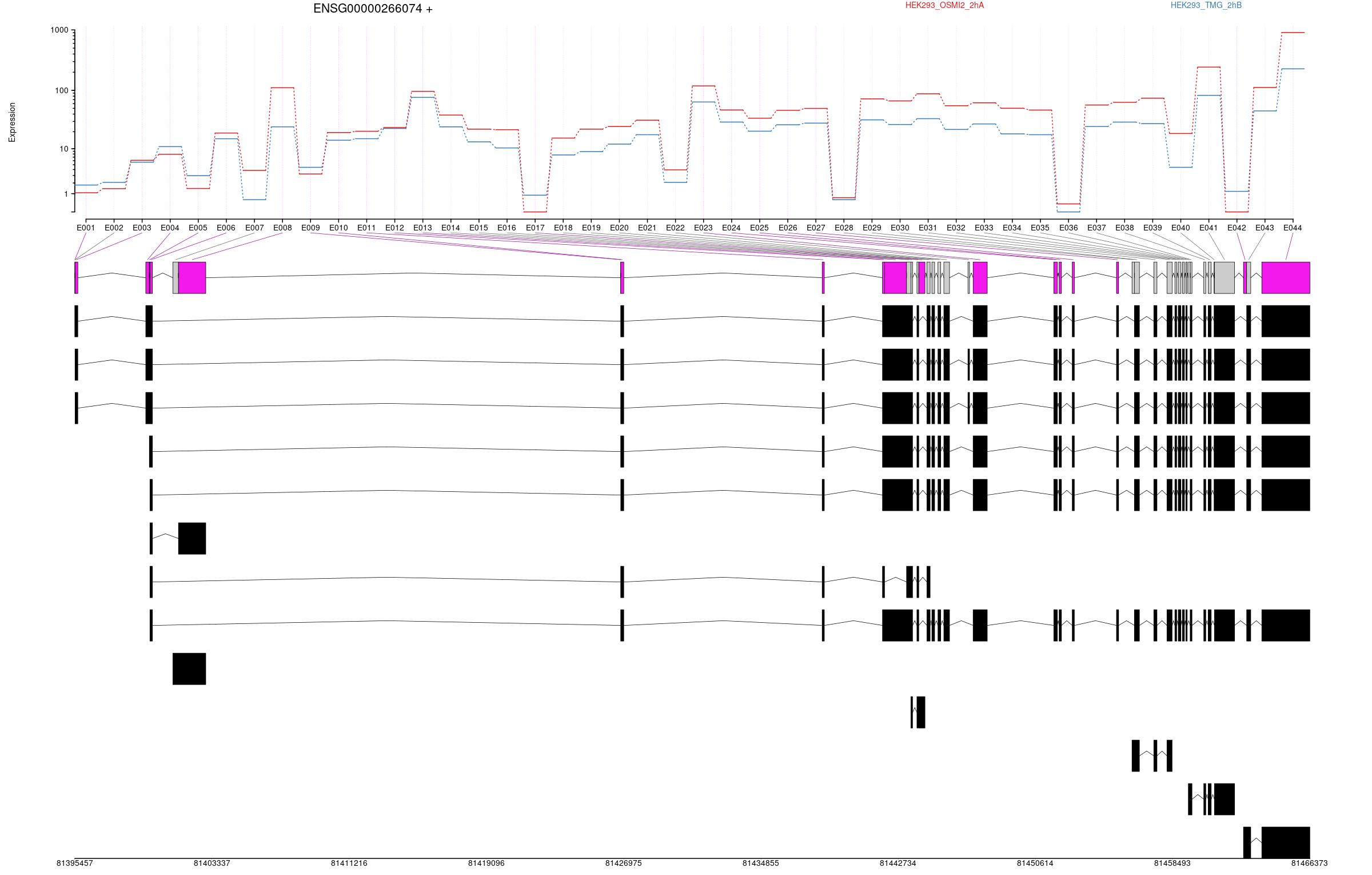Click the 100 y-axis tick value
This screenshot has height=875, width=1372.
pos(61,90)
